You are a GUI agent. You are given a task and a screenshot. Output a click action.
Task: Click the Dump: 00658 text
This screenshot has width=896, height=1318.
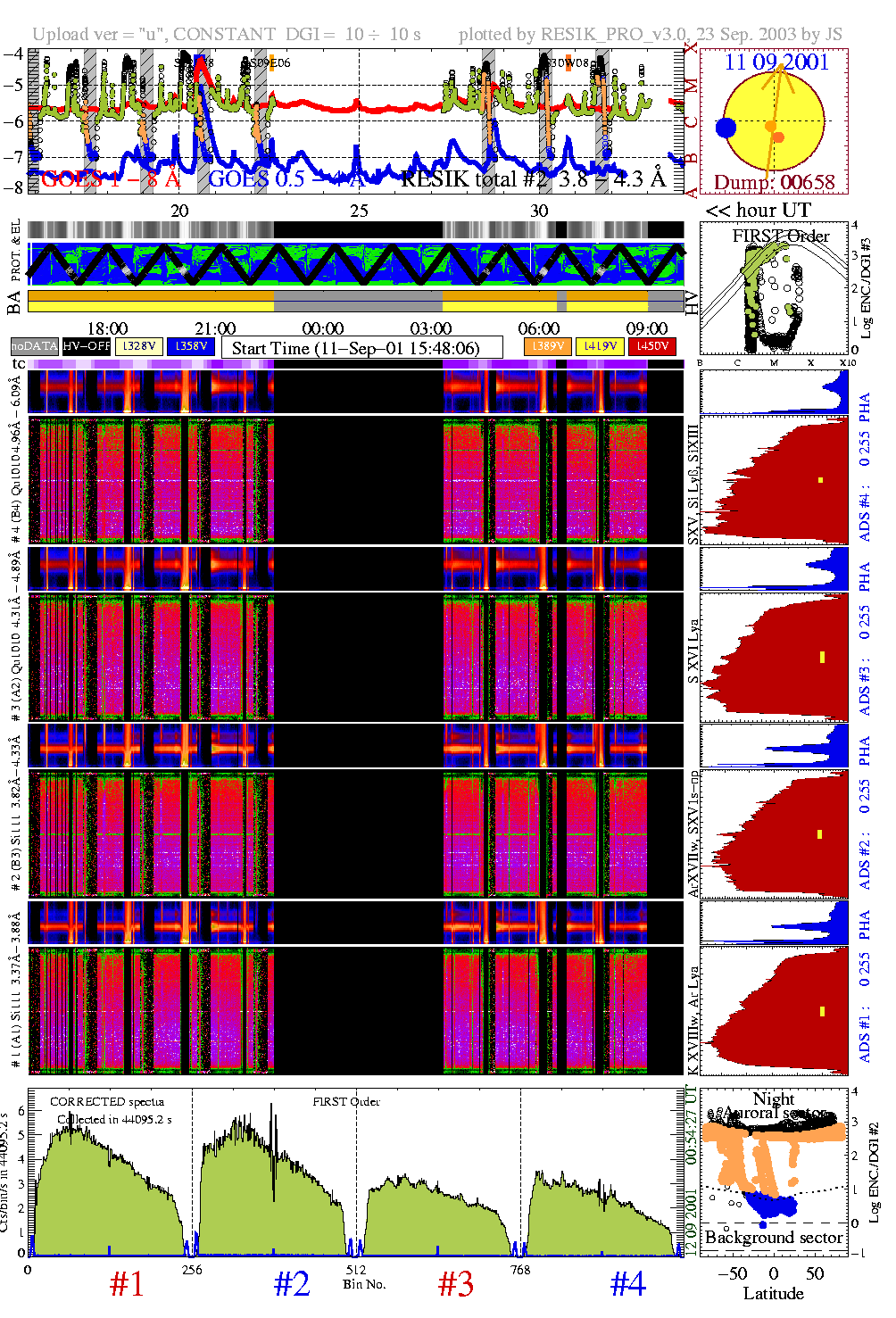coord(774,183)
